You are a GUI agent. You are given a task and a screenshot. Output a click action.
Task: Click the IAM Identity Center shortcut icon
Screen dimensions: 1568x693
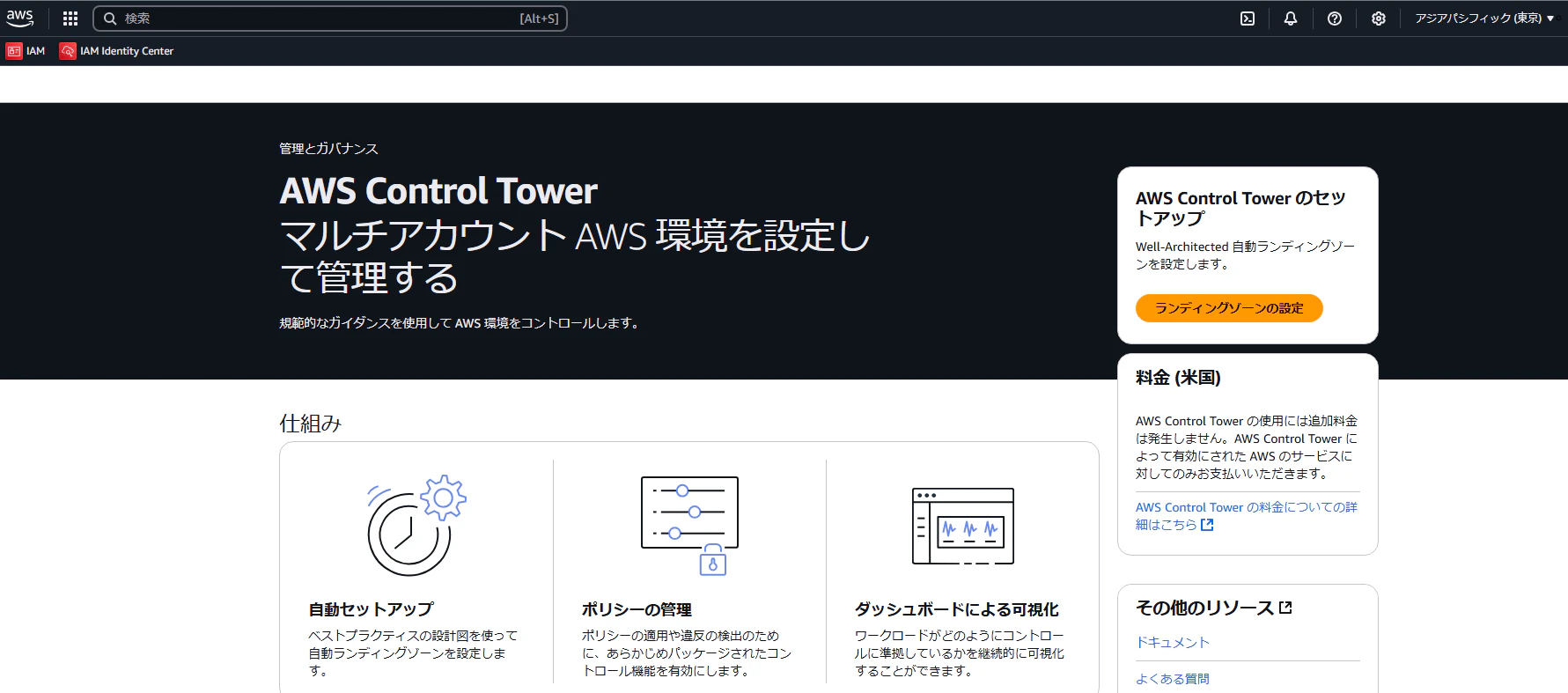pyautogui.click(x=68, y=51)
